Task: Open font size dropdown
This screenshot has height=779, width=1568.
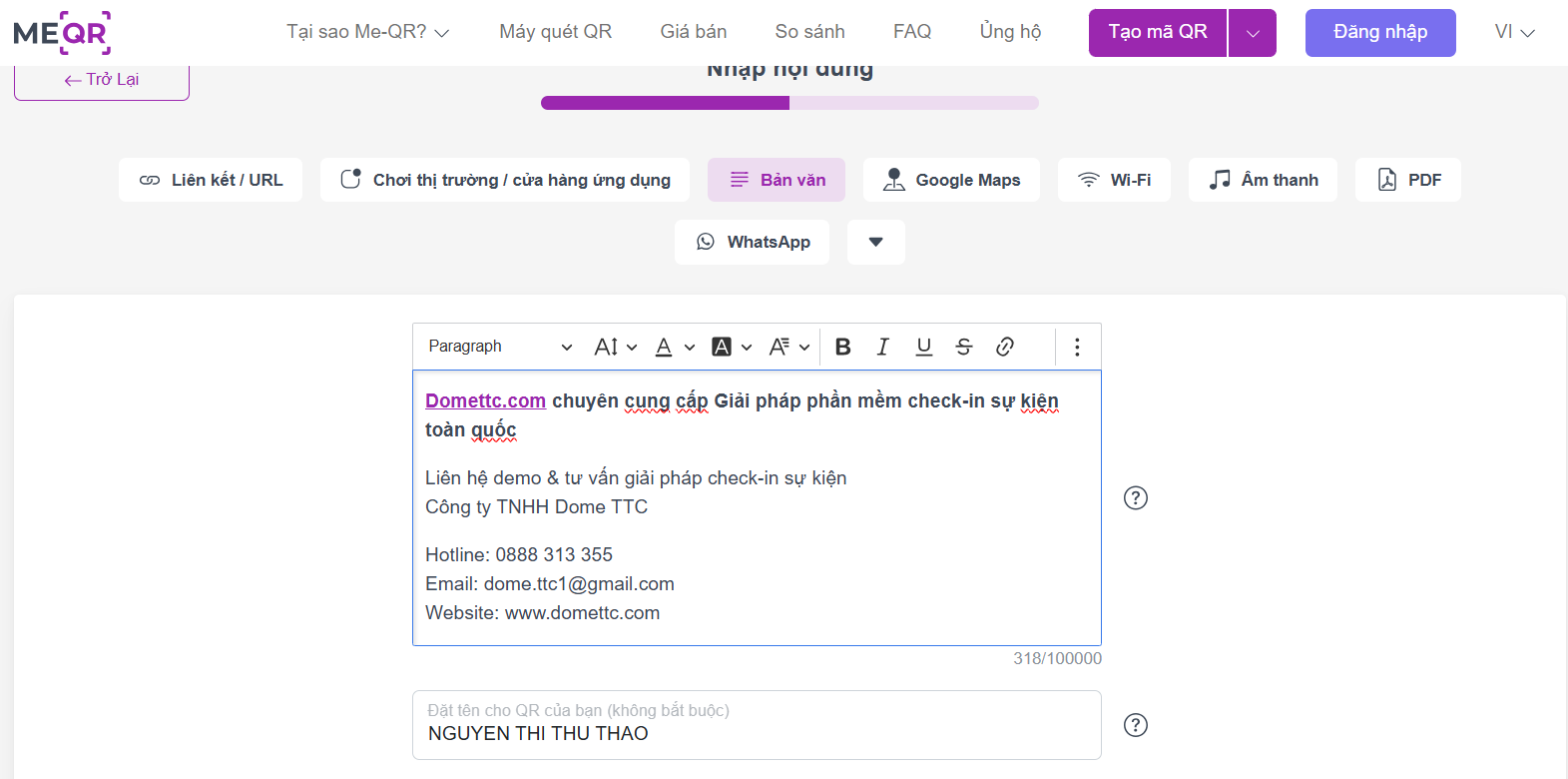Action: (x=616, y=347)
